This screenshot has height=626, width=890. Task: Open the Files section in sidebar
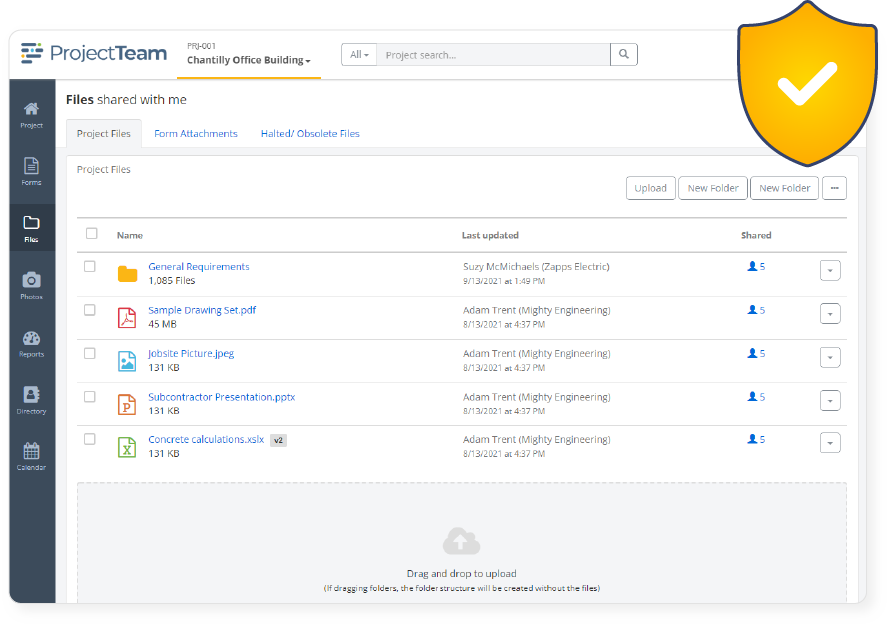pos(31,228)
